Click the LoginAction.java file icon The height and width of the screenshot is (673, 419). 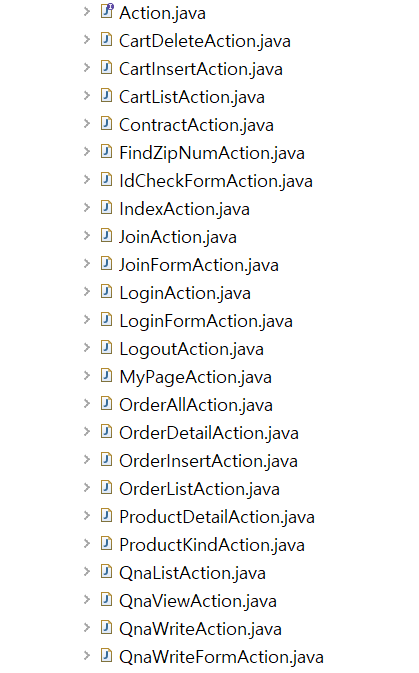[106, 291]
